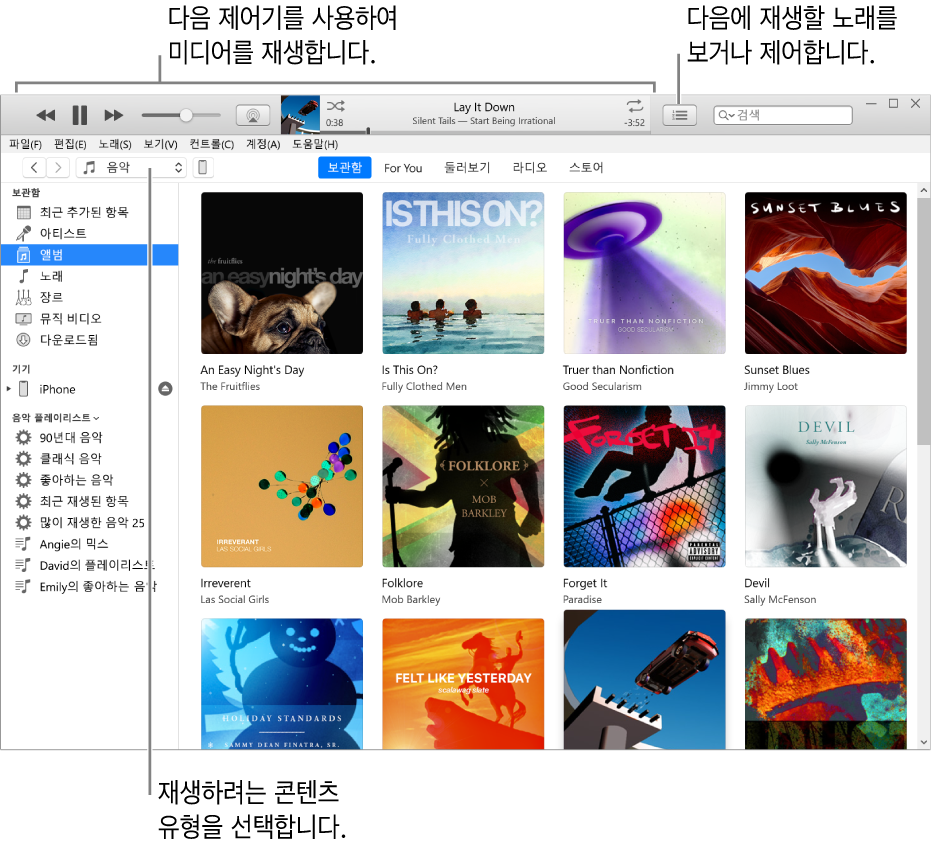Switch to the 스토어 tab
The image size is (931, 846).
click(586, 168)
